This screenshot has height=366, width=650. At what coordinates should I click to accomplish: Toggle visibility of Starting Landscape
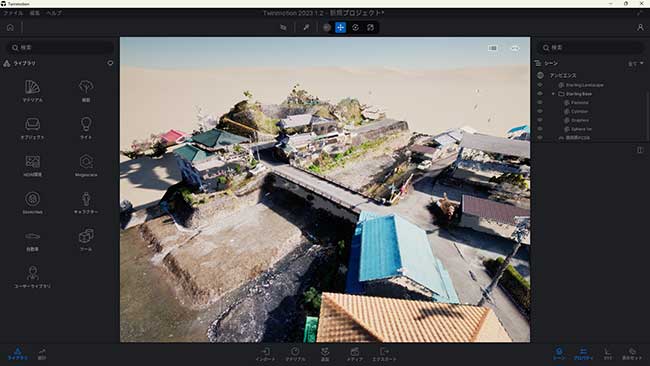click(540, 85)
